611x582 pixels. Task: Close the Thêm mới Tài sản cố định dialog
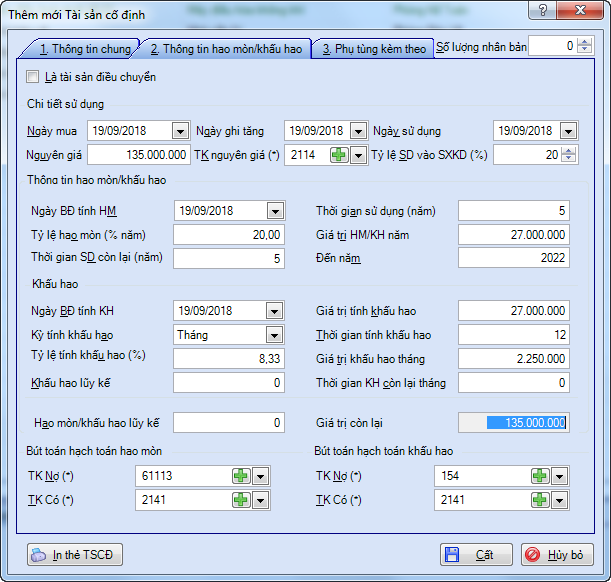pyautogui.click(x=580, y=10)
